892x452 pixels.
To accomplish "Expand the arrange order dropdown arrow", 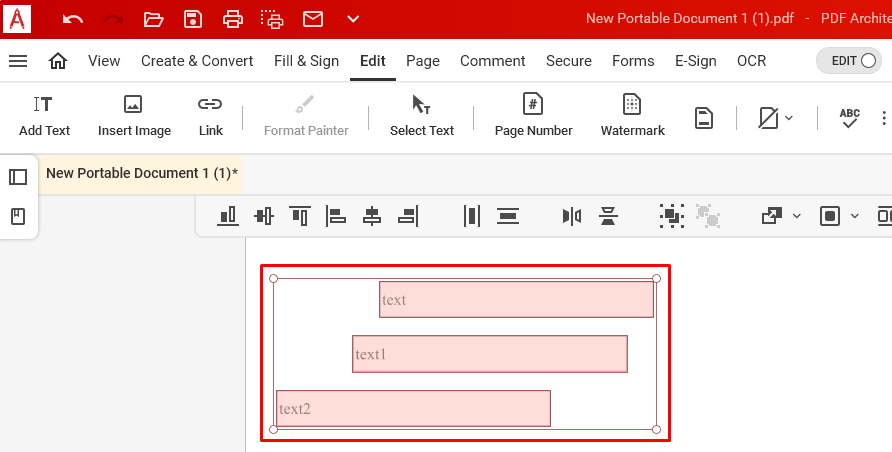I will 796,216.
